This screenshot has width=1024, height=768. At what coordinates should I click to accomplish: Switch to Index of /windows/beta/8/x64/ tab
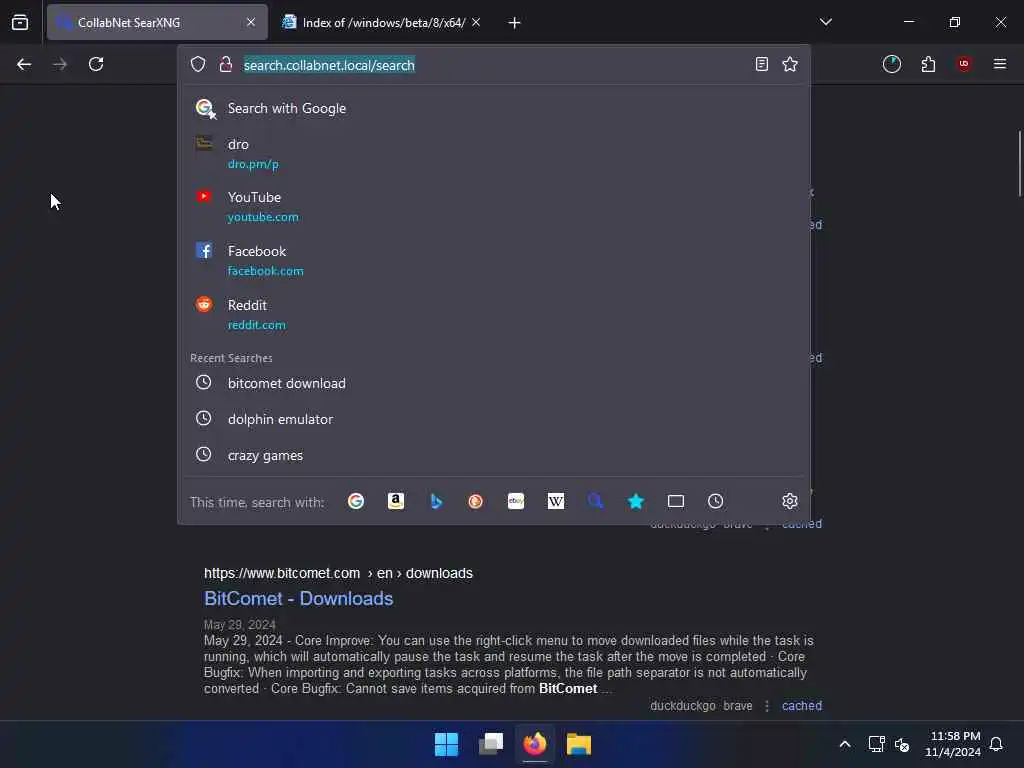click(x=383, y=22)
